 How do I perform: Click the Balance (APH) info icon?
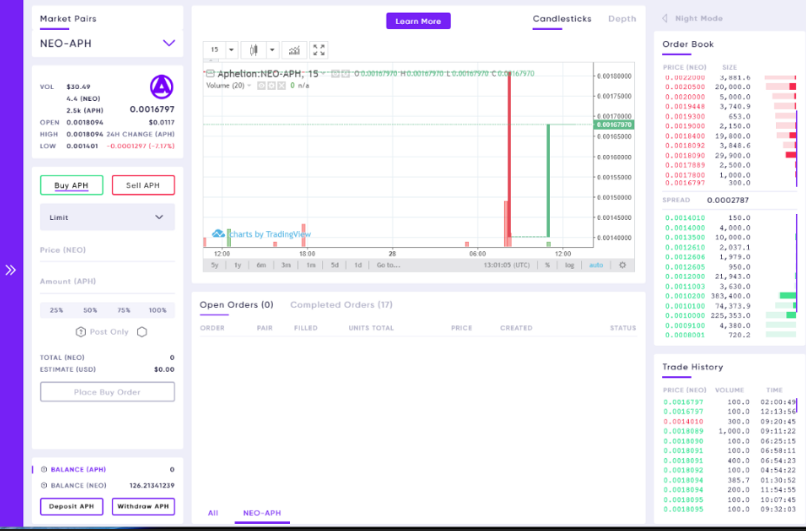pyautogui.click(x=44, y=469)
